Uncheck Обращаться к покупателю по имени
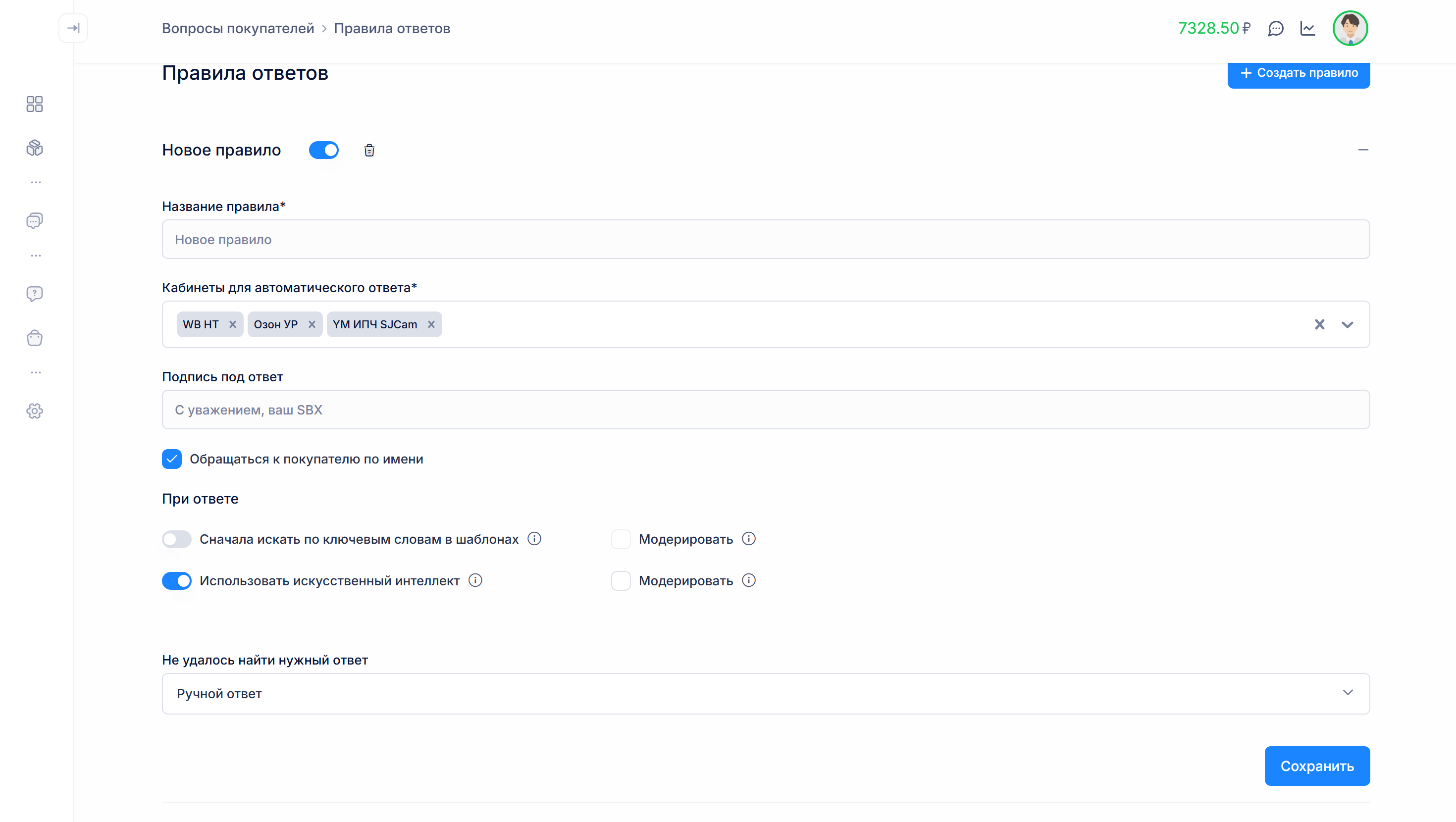 [172, 459]
